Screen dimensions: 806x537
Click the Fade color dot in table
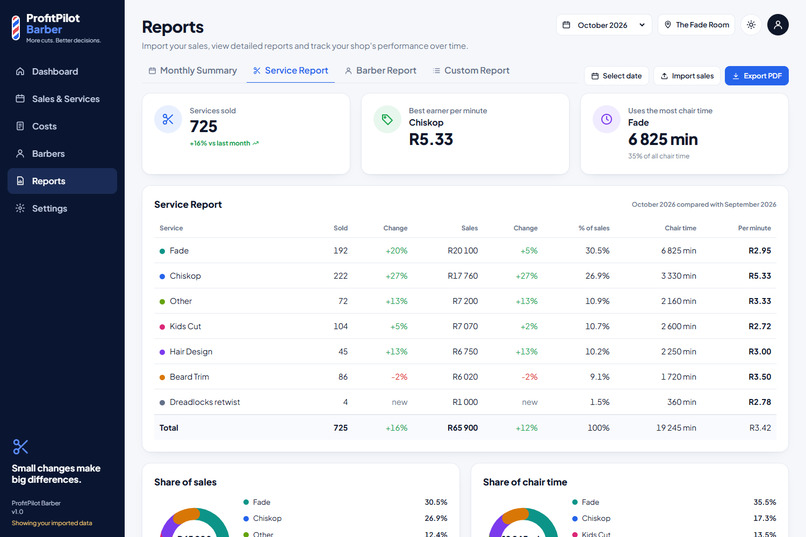[x=162, y=251]
